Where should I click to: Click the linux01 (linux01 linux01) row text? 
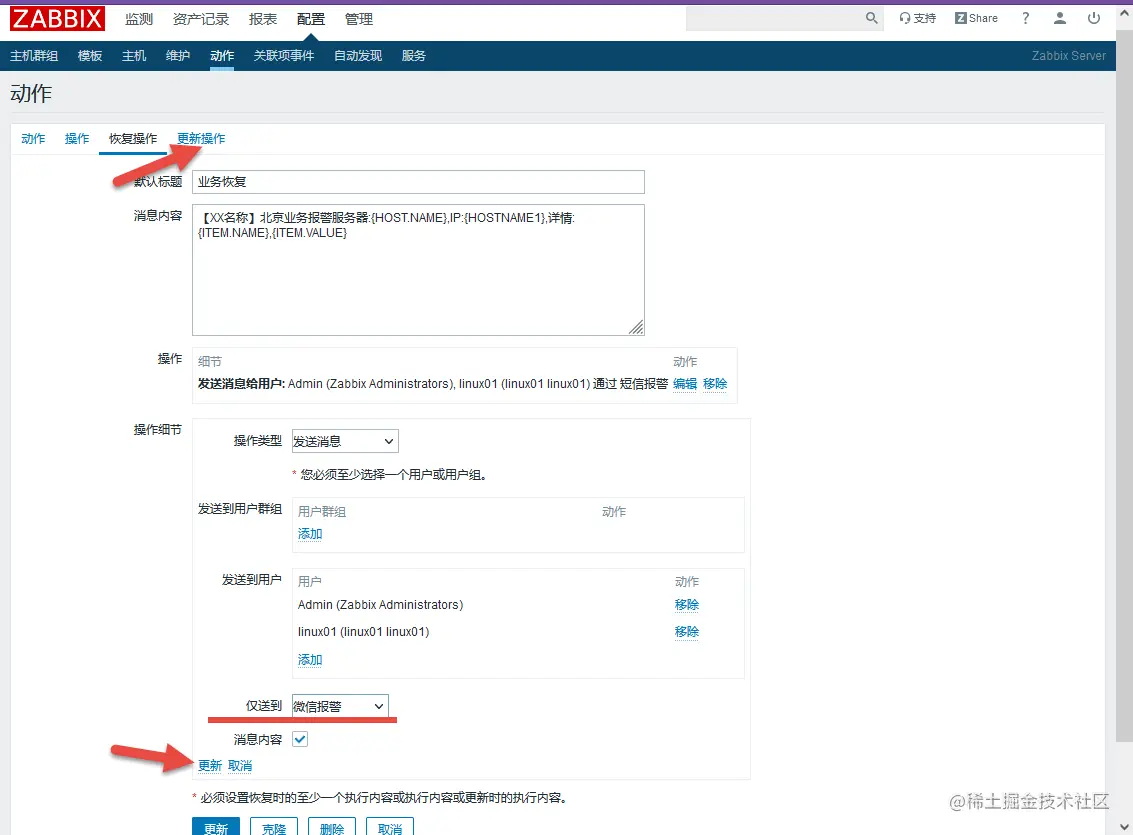(363, 632)
